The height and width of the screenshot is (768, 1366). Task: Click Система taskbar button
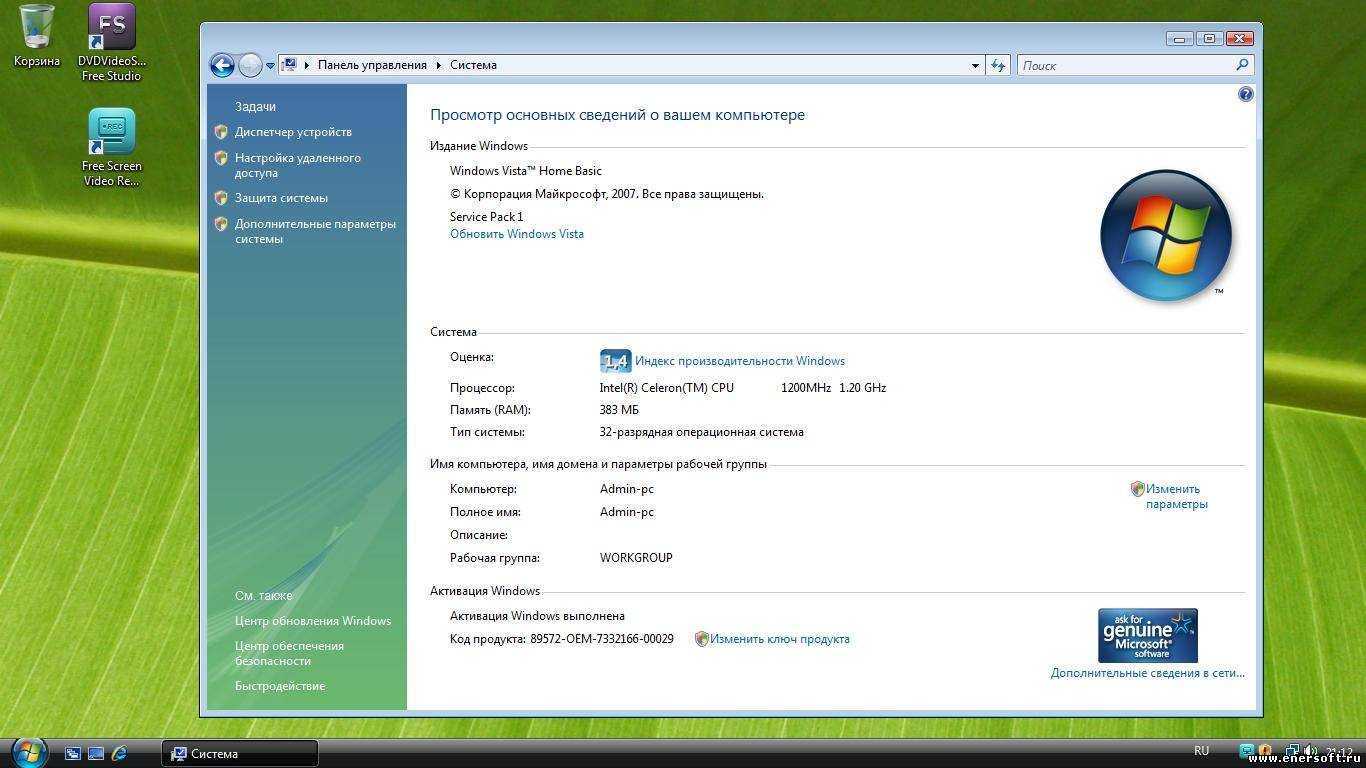(240, 754)
